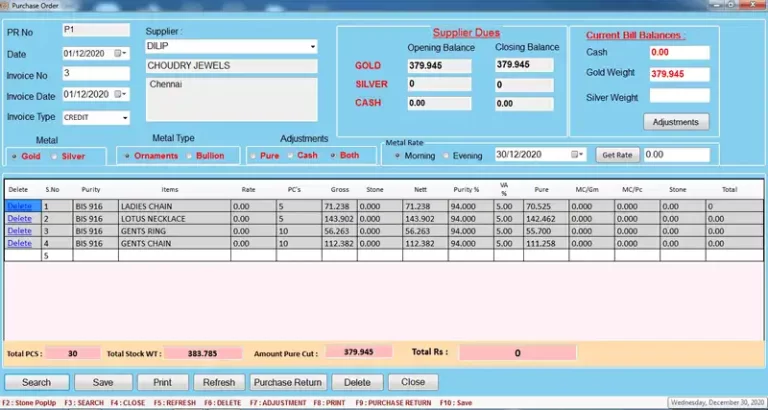
Task: Open the Metal Rate date calendar icon
Action: coord(575,155)
